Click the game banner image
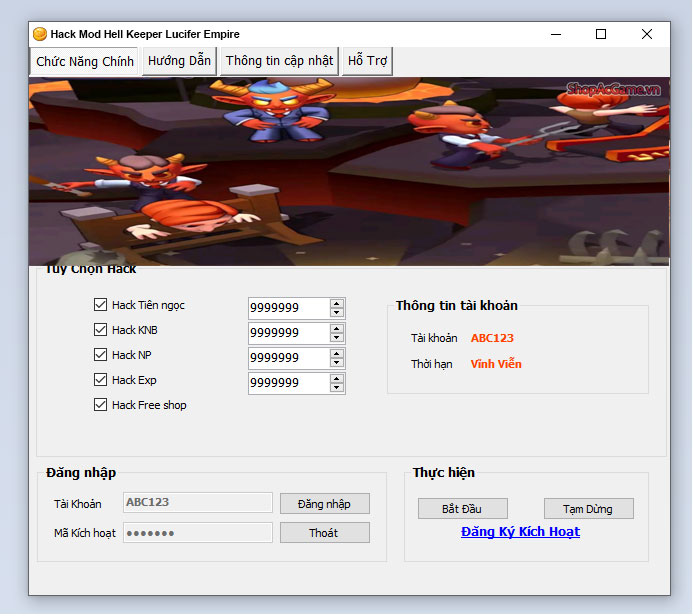693x616 pixels. click(x=349, y=171)
